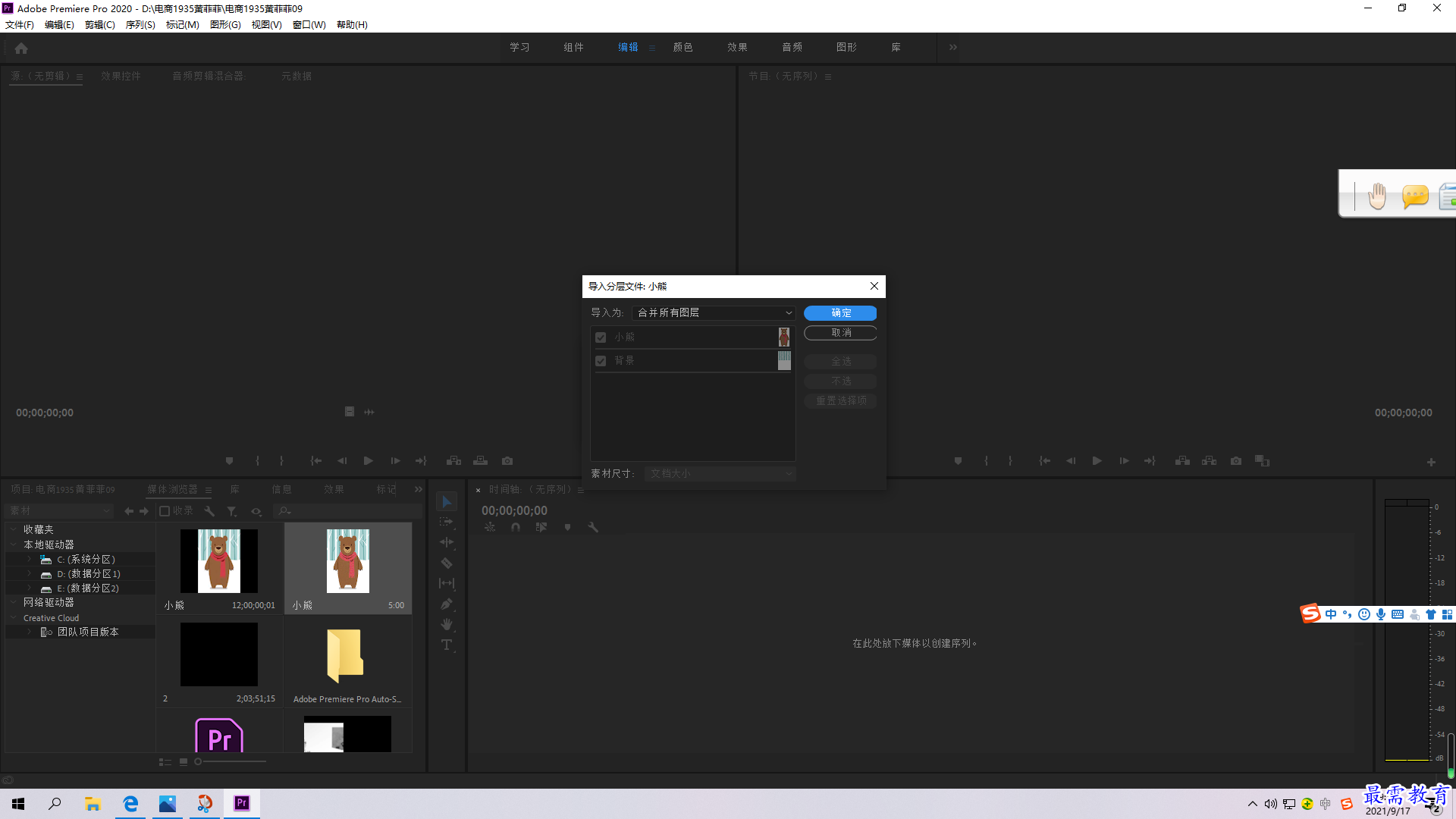Open Windows Start menu
This screenshot has width=1456, height=819.
(x=18, y=803)
